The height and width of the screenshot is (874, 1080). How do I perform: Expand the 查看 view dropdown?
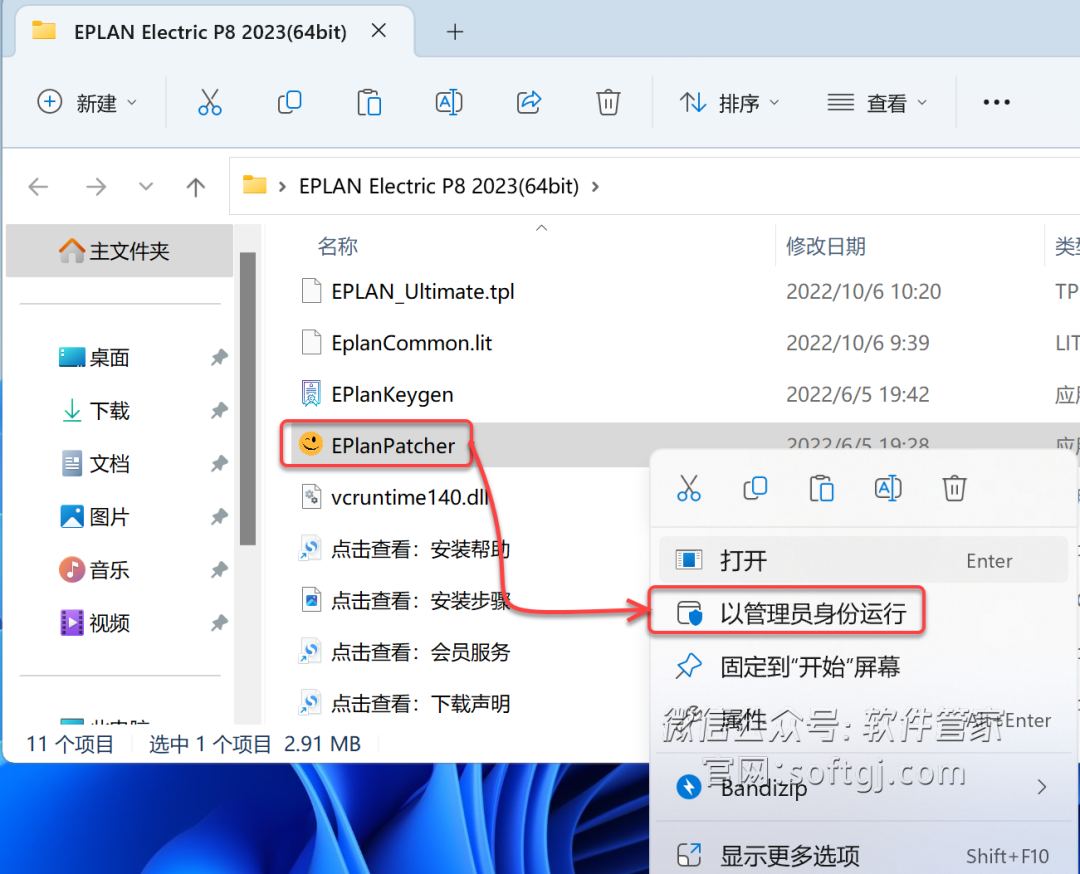(x=877, y=103)
